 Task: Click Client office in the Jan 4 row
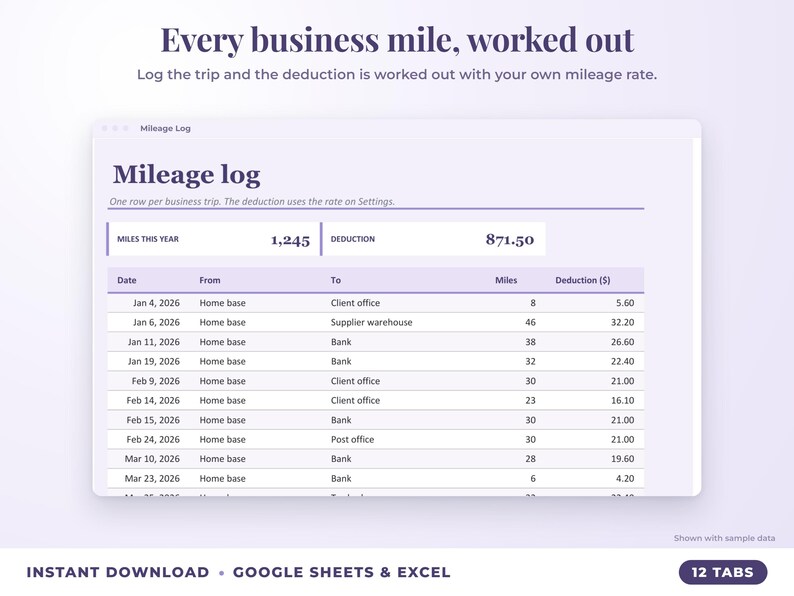(x=355, y=303)
